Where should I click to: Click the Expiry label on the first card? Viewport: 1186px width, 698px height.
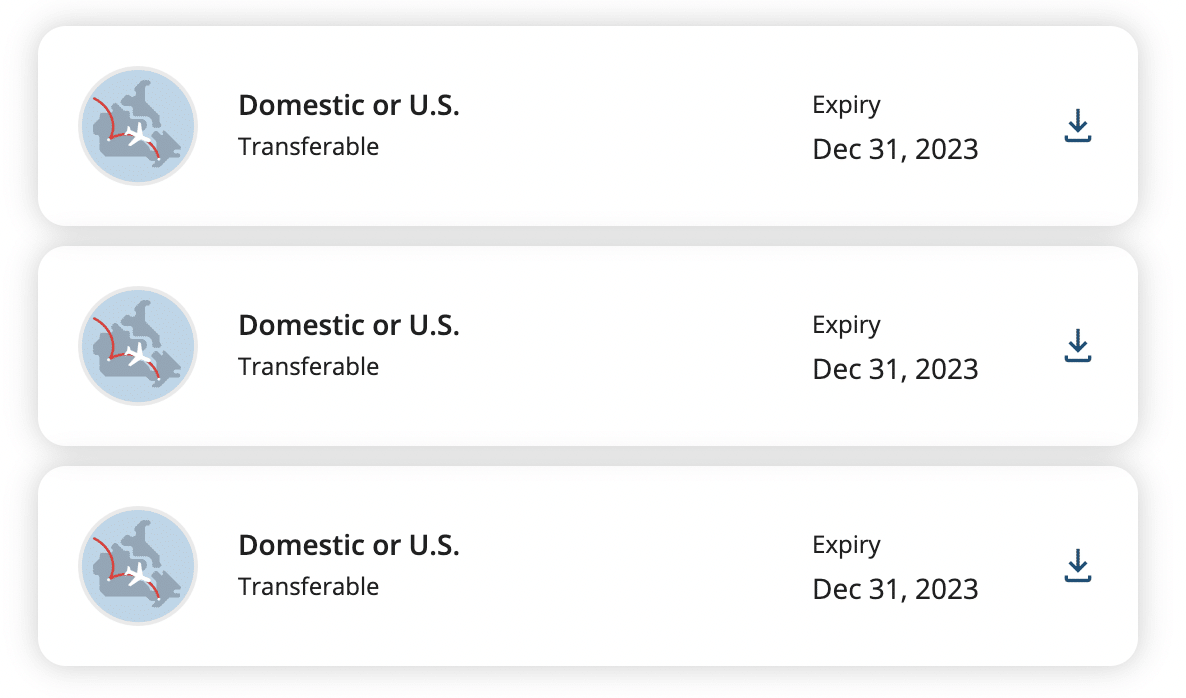846,105
